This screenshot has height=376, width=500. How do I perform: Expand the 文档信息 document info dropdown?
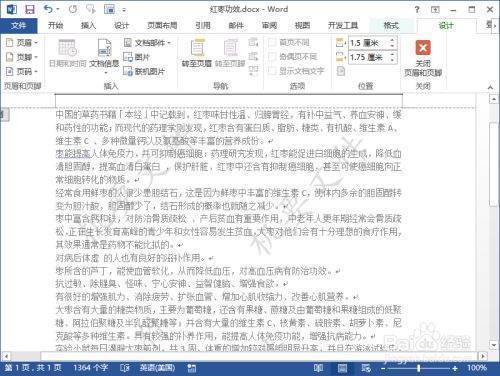click(105, 73)
